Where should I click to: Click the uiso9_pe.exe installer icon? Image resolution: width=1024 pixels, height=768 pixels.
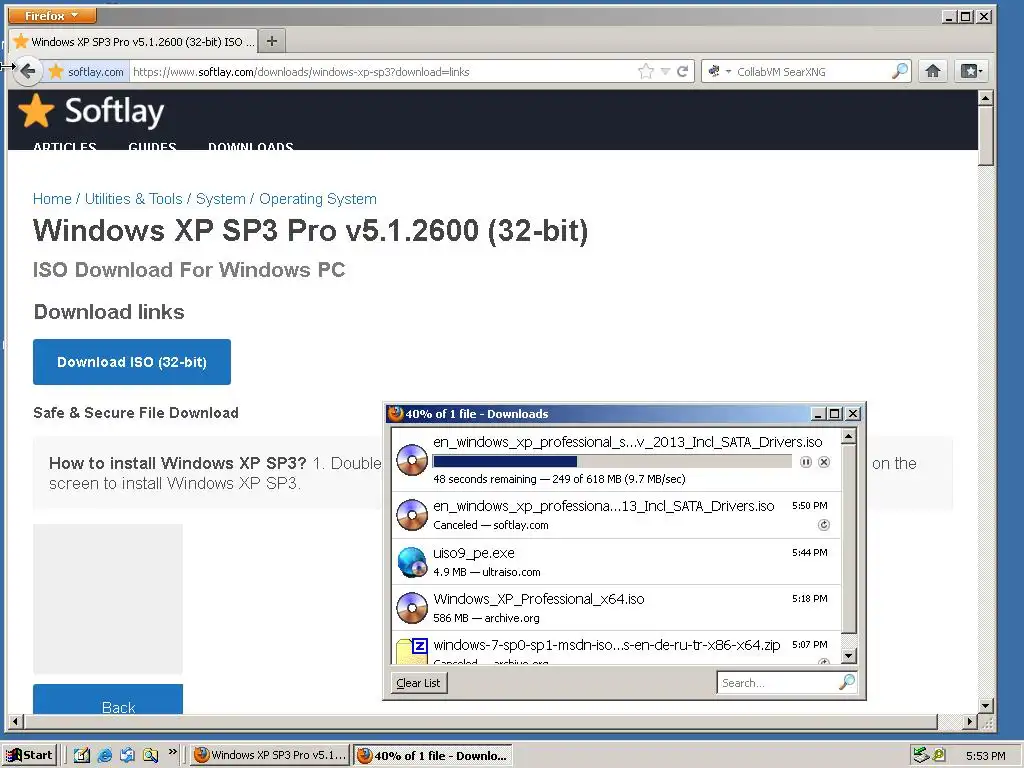tap(412, 562)
